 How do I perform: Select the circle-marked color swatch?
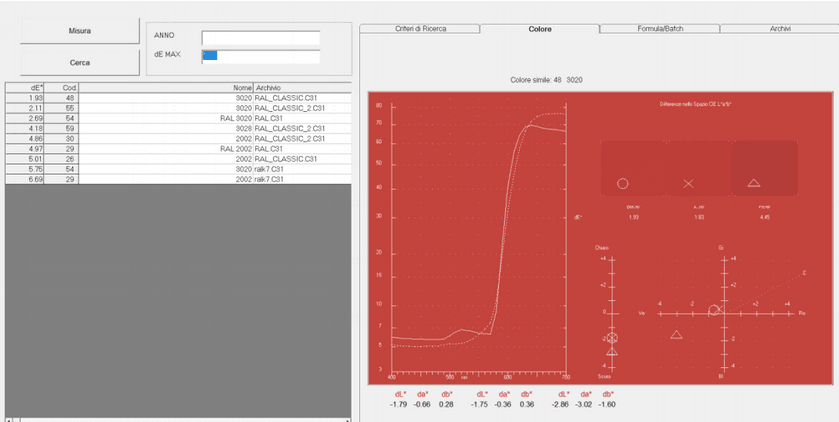click(x=633, y=168)
